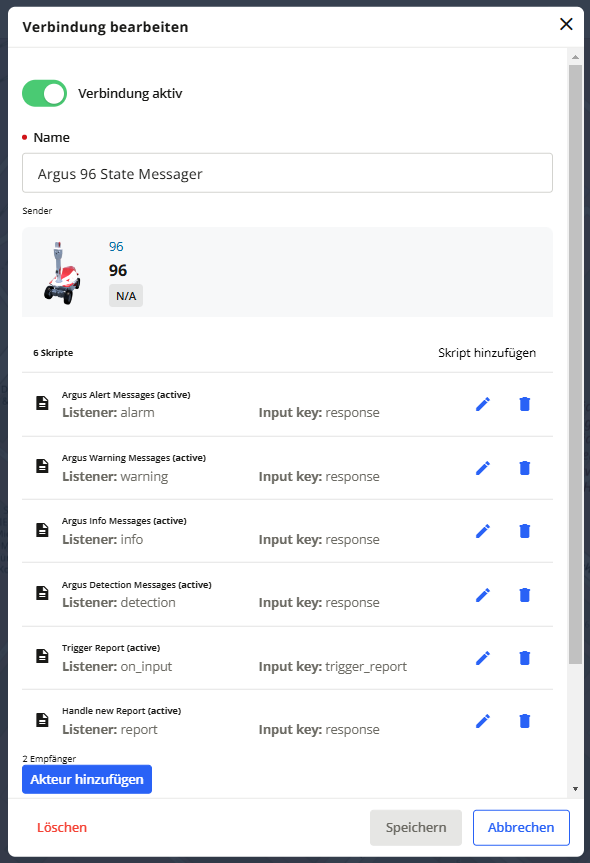Delete the Argus Warning Messages script
Image resolution: width=590 pixels, height=863 pixels.
tap(525, 468)
